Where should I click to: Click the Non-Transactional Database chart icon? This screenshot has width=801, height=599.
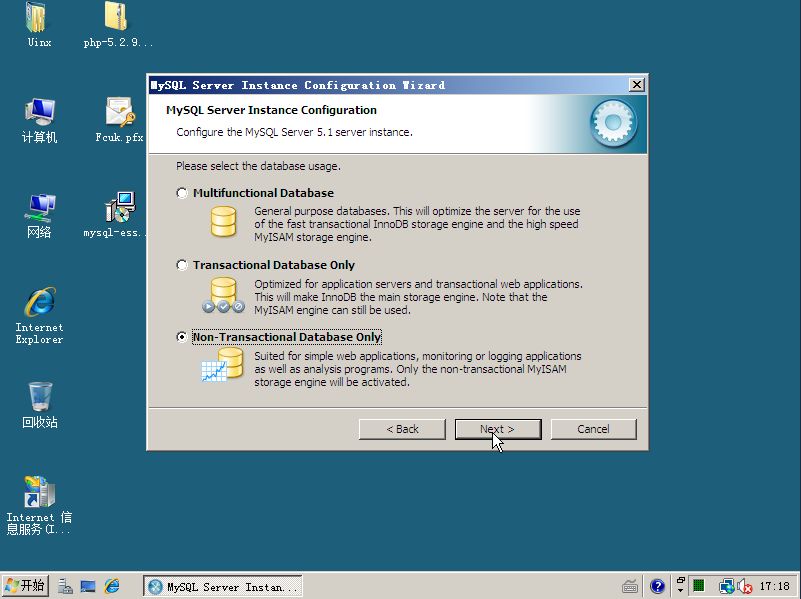222,365
